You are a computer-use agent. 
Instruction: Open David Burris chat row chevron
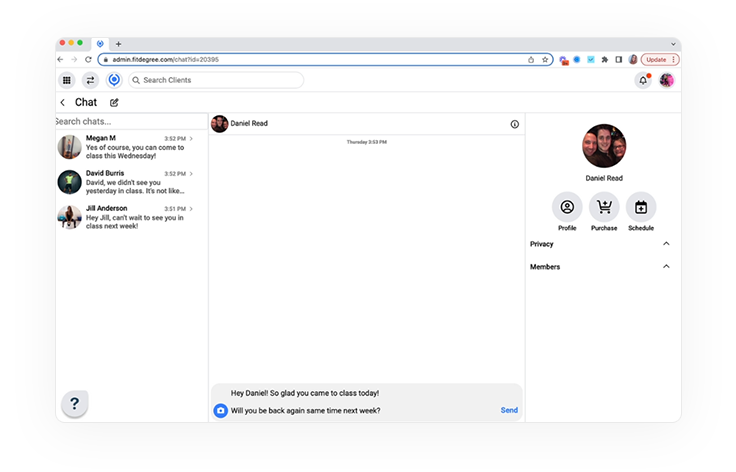(x=191, y=174)
